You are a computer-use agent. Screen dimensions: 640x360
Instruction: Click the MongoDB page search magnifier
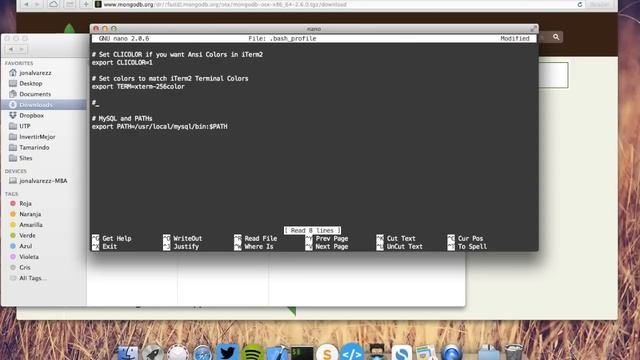(556, 37)
